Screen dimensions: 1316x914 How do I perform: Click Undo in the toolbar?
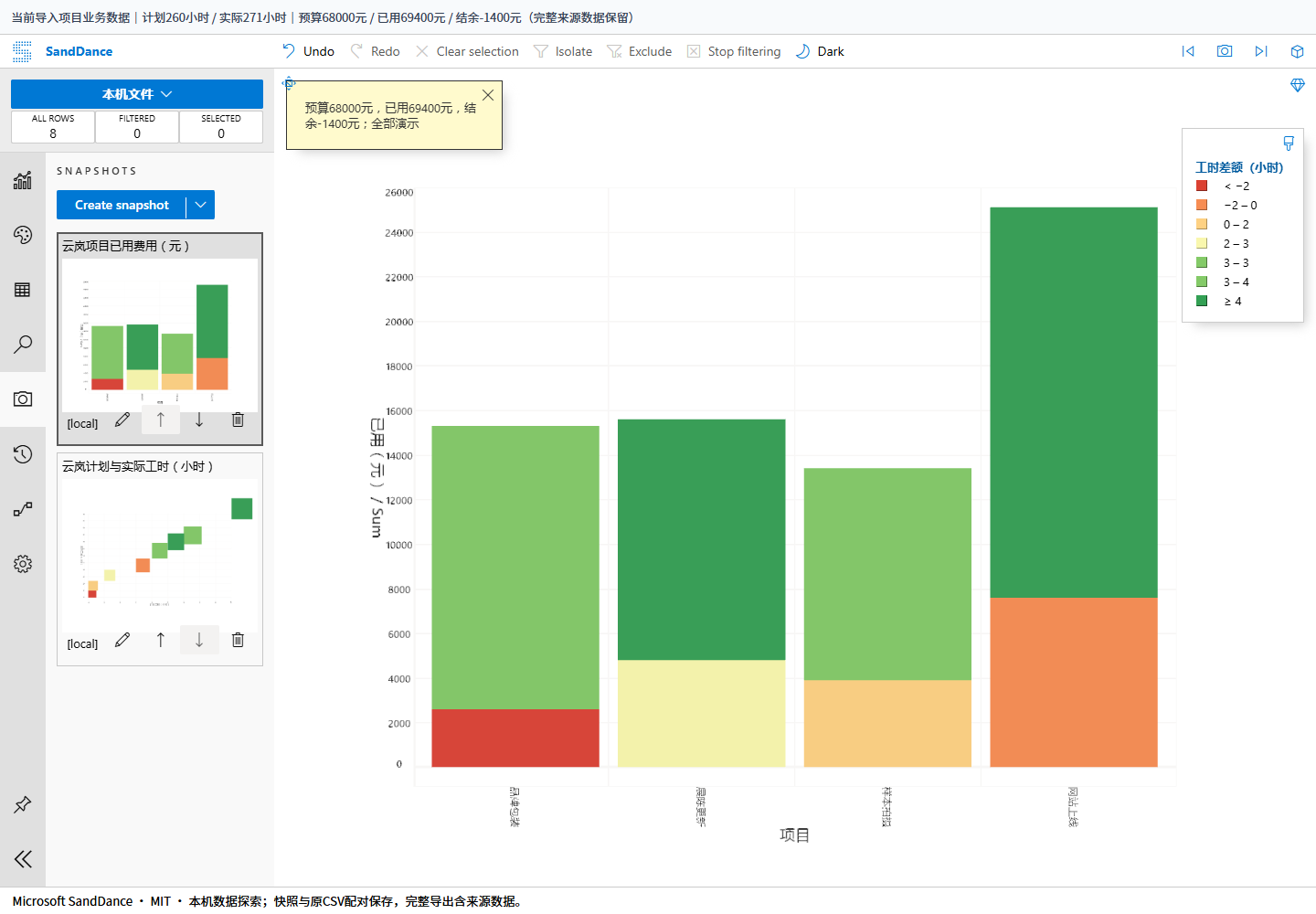308,51
